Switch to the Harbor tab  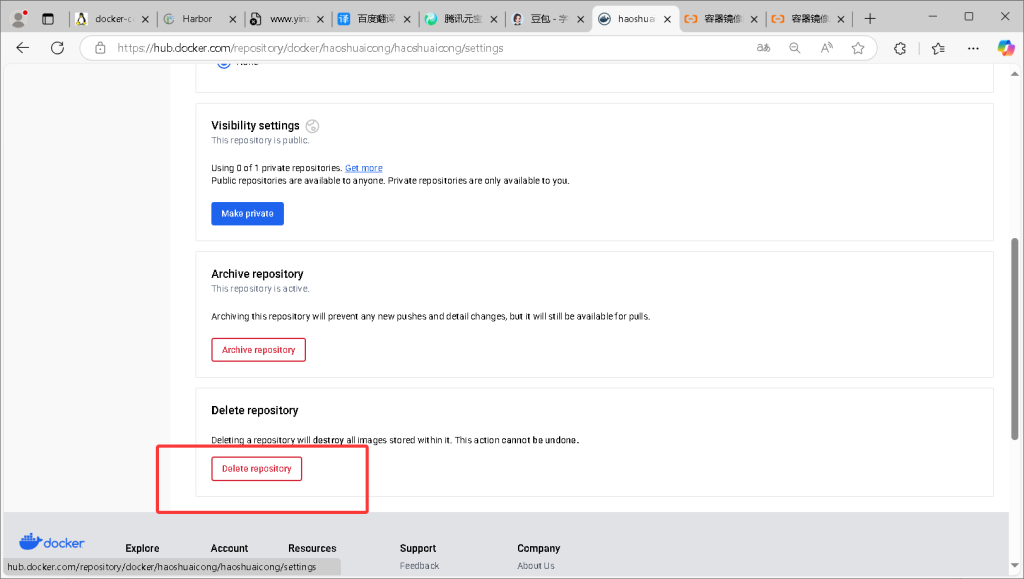196,18
